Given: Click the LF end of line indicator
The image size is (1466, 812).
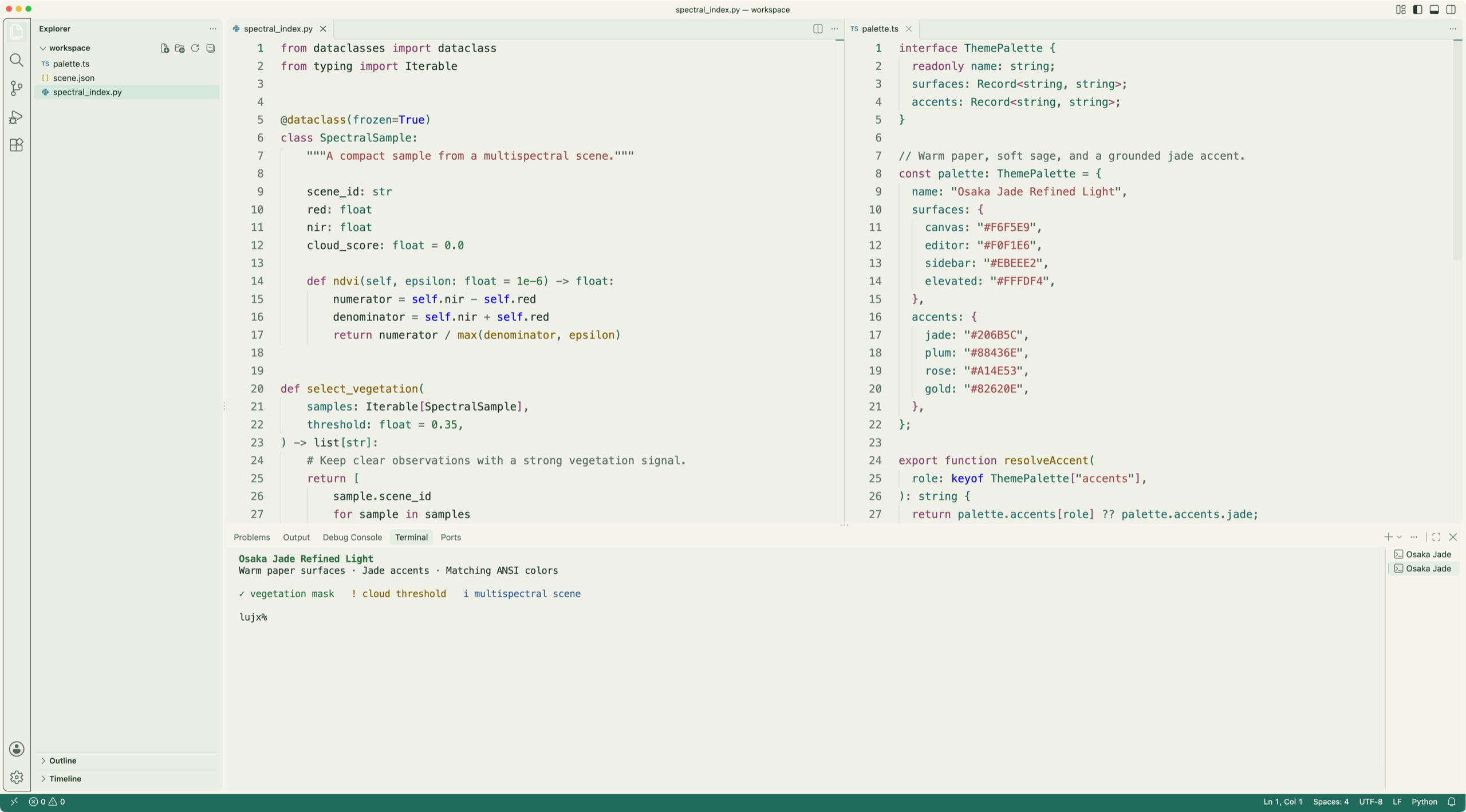Looking at the screenshot, I should tap(1397, 802).
